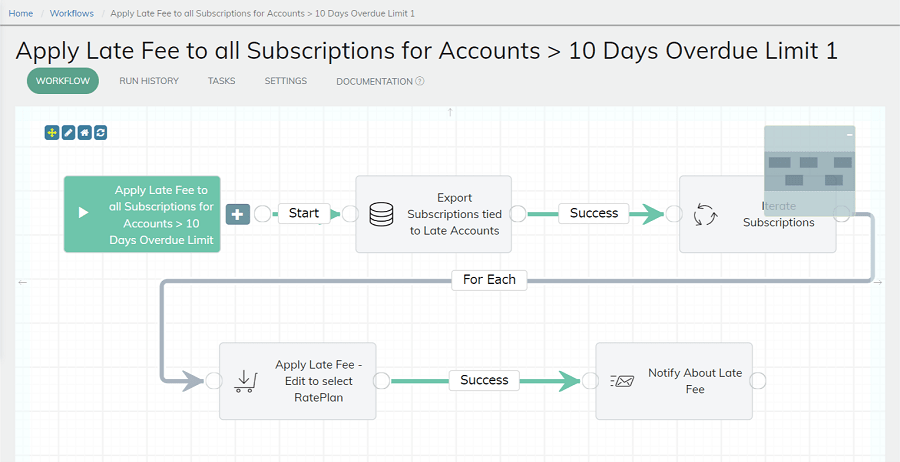Open the Tasks tab
Viewport: 900px width, 462px height.
click(x=222, y=81)
